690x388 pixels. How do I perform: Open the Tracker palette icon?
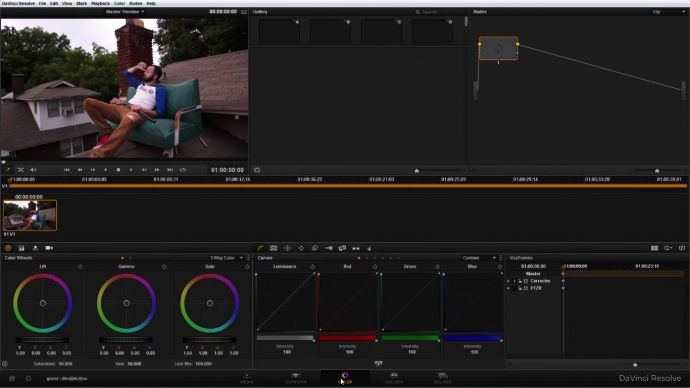tap(301, 248)
